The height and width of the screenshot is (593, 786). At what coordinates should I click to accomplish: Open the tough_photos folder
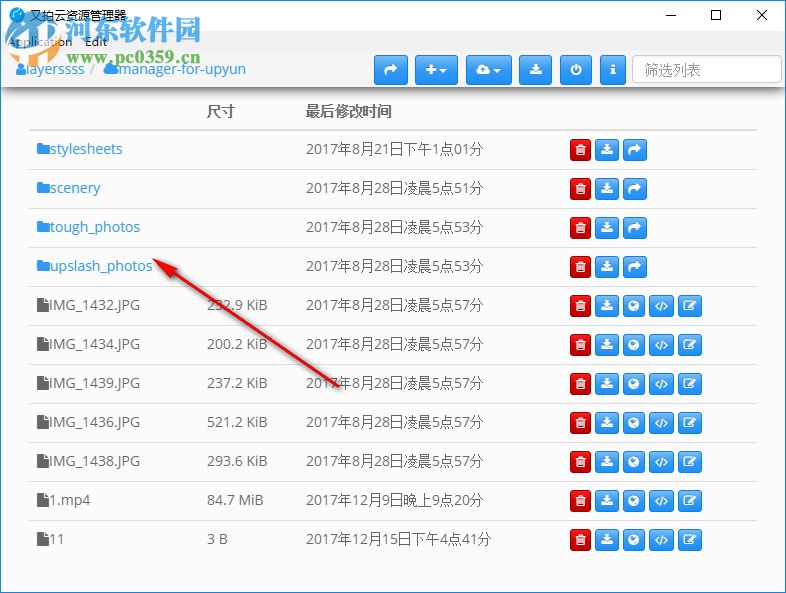tap(88, 227)
